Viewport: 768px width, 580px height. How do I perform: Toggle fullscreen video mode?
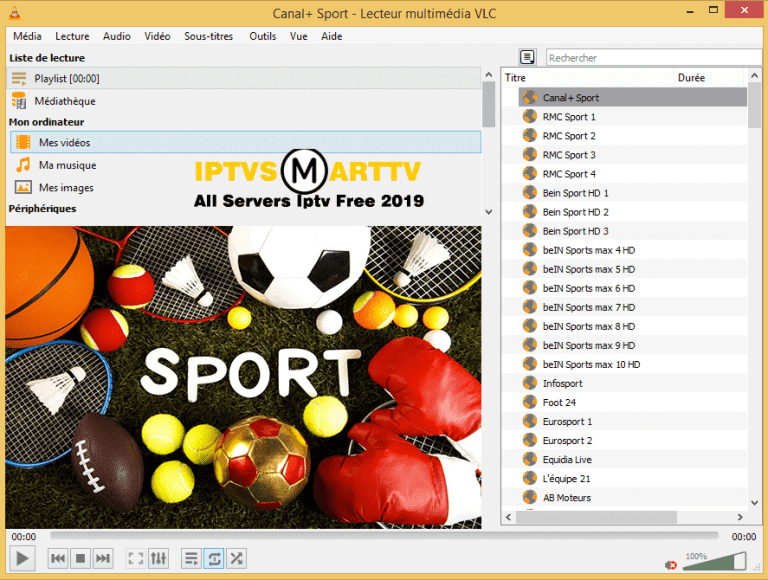(136, 558)
